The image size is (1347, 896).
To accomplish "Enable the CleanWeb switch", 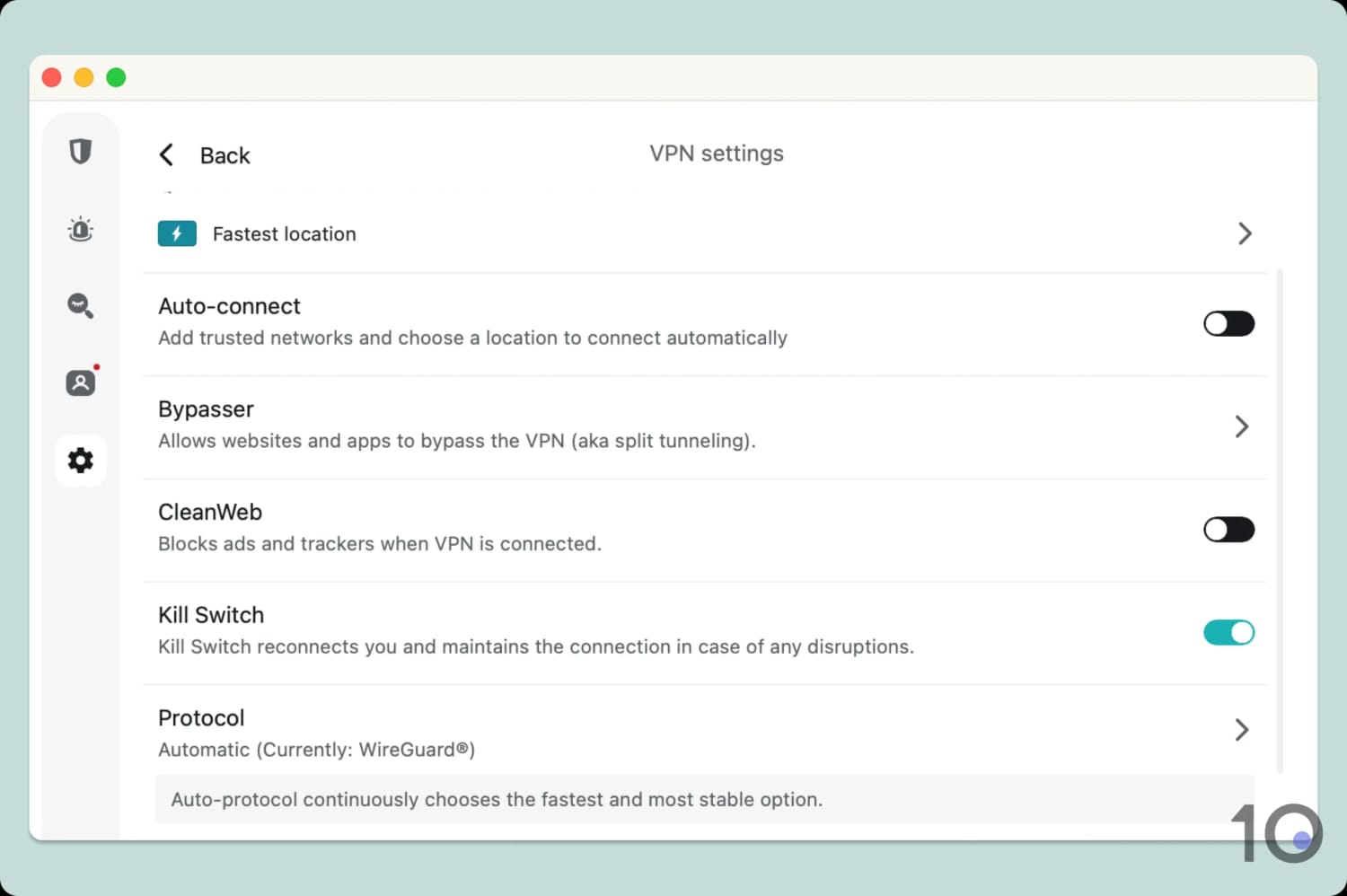I will click(1228, 530).
